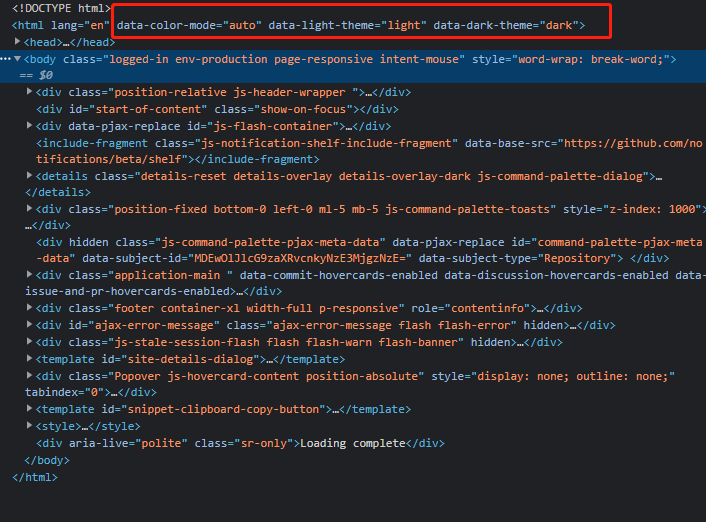Expand the head element node

point(17,42)
